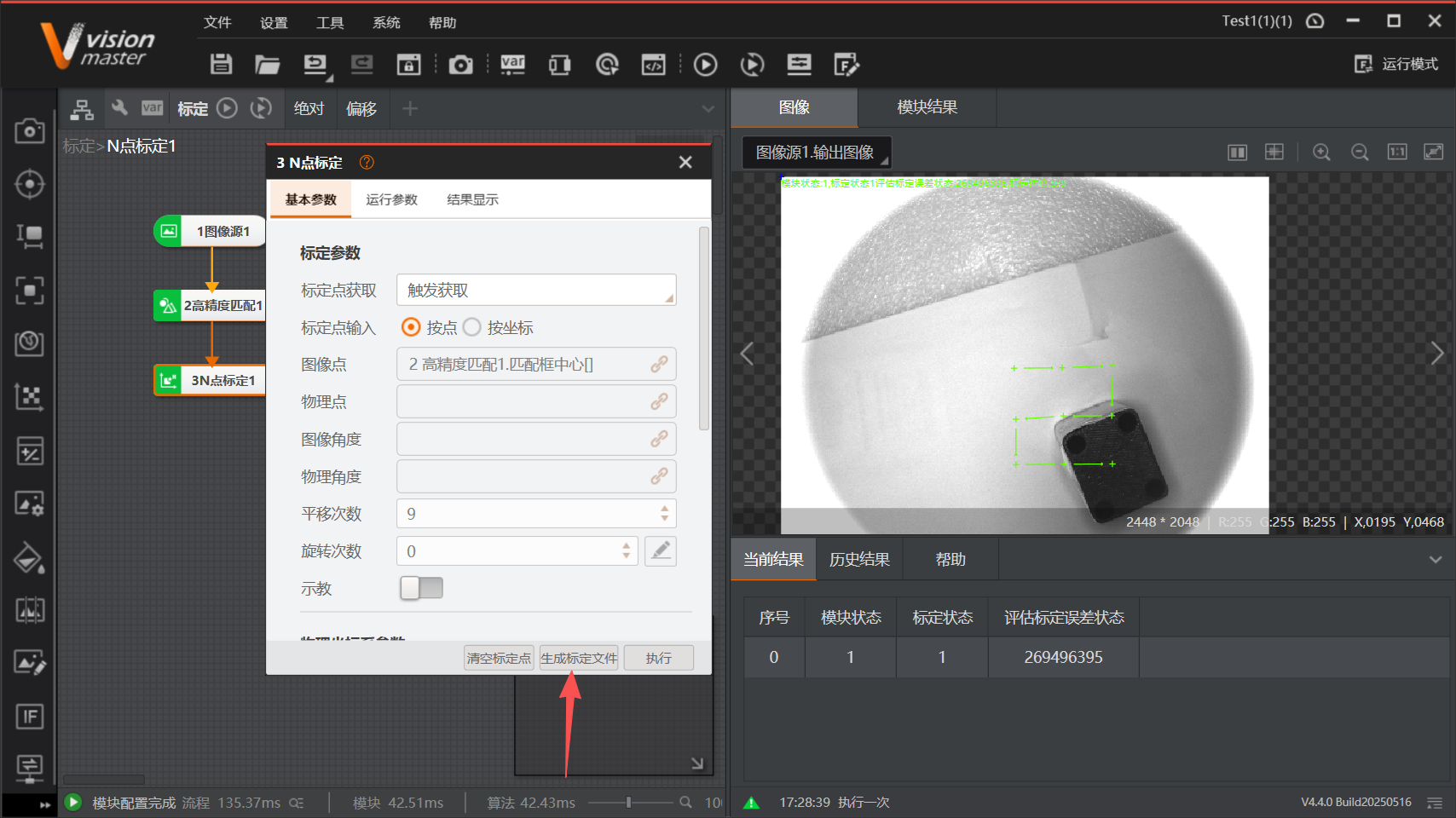Click the save solution icon in toolbar

tap(222, 64)
